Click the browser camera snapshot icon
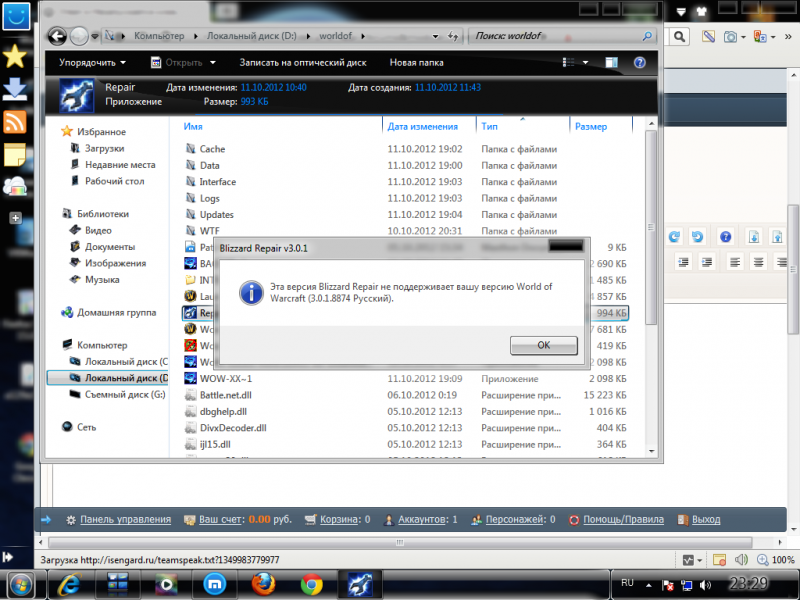 pyautogui.click(x=731, y=37)
